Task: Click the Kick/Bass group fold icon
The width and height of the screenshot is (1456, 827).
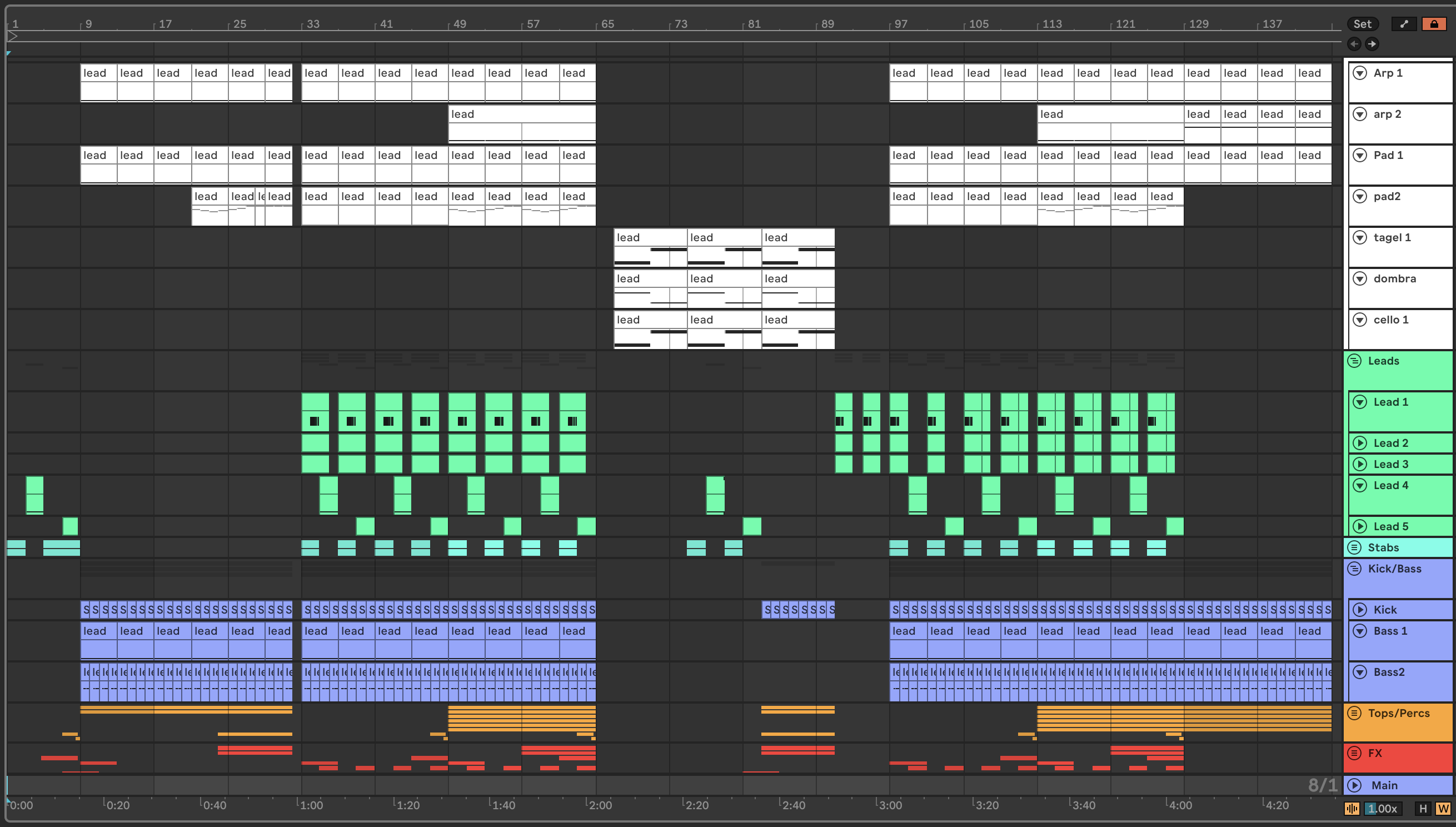Action: (x=1354, y=569)
